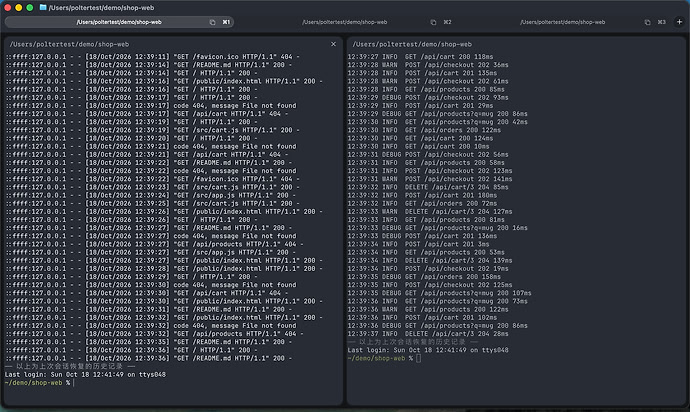Click the right pane header path
690x412 pixels.
point(412,44)
